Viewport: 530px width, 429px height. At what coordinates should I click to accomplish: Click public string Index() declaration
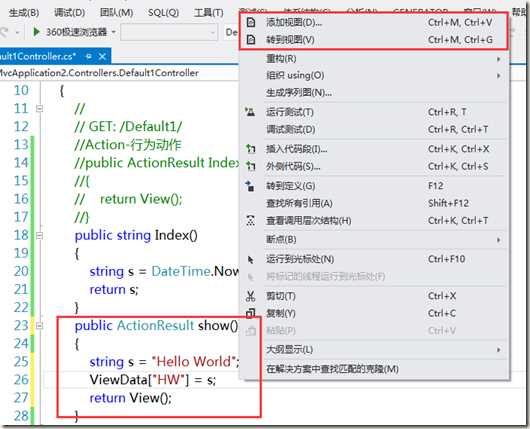coord(136,235)
